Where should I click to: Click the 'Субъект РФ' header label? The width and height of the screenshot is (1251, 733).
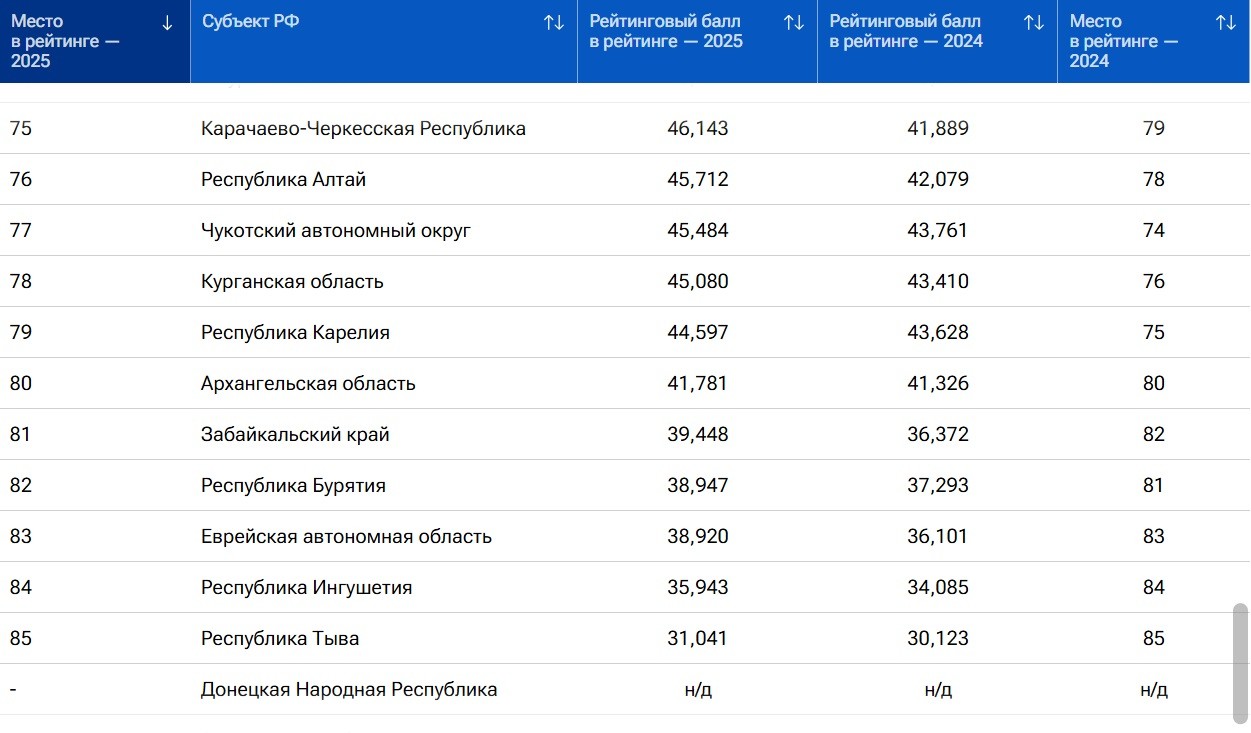point(249,22)
